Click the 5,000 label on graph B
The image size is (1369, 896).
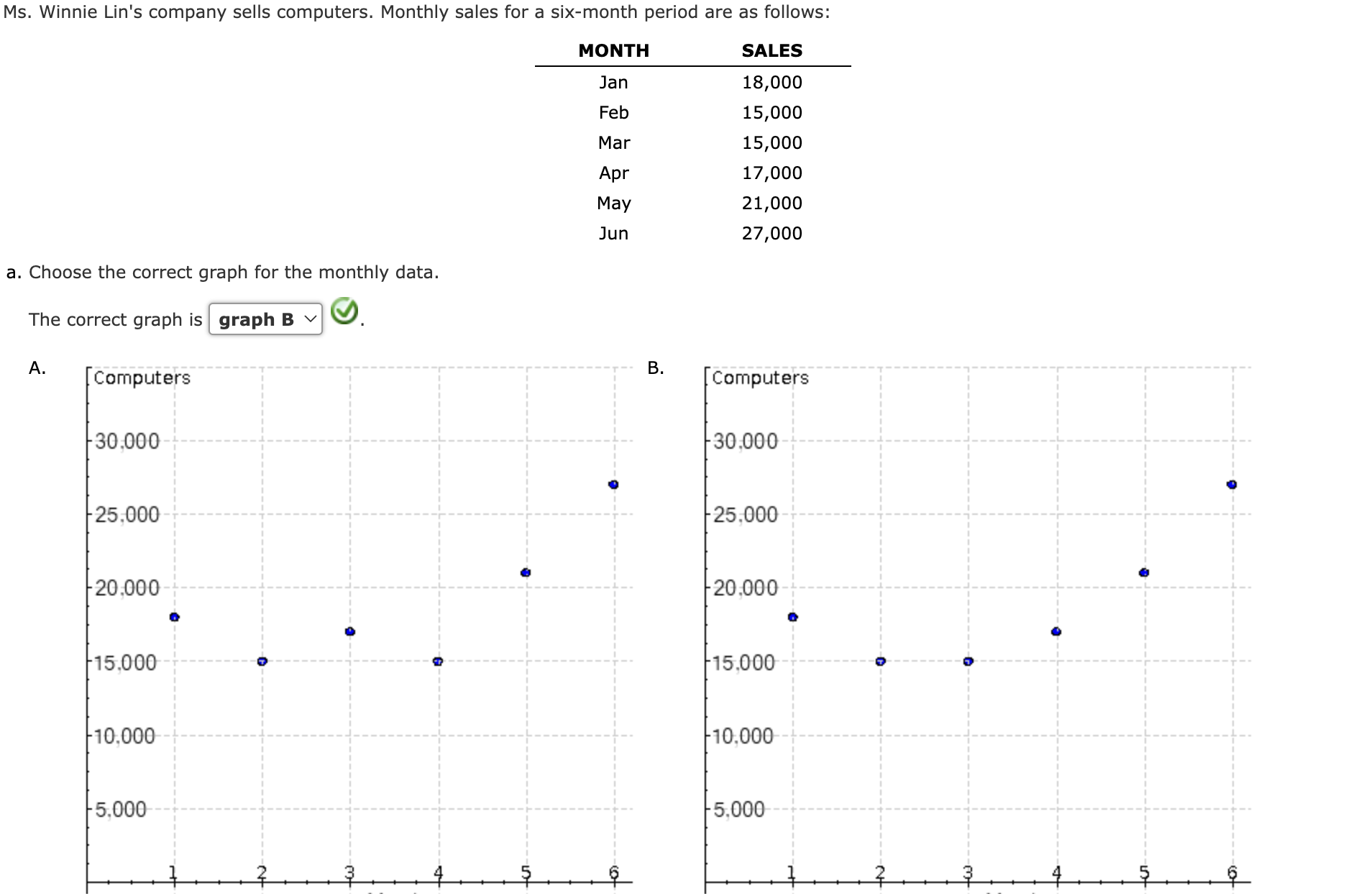pos(739,809)
